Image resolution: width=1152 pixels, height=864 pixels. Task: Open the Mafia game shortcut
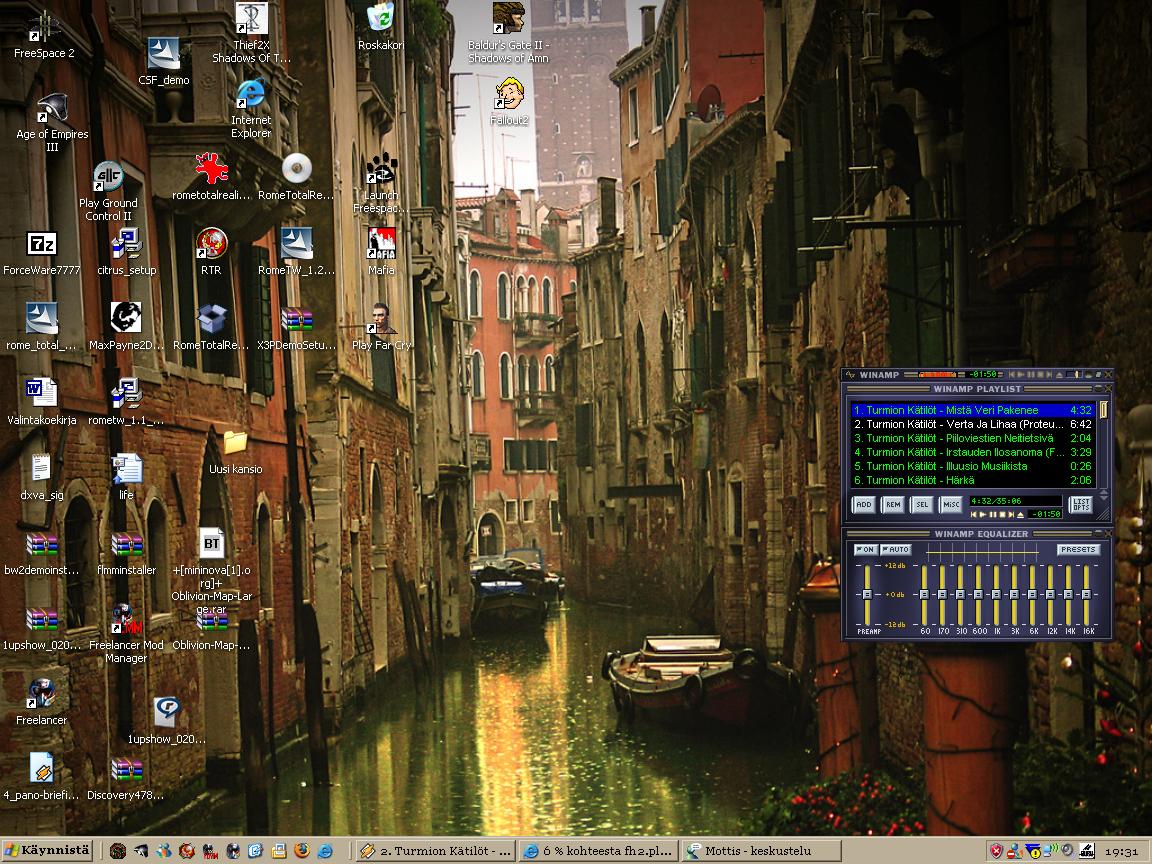point(381,251)
